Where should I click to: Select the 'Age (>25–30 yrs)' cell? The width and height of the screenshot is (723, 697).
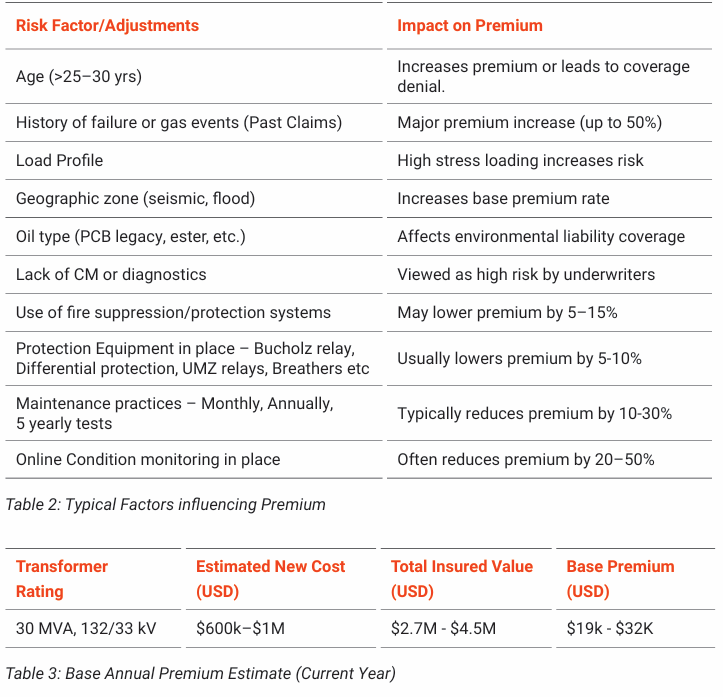point(79,76)
